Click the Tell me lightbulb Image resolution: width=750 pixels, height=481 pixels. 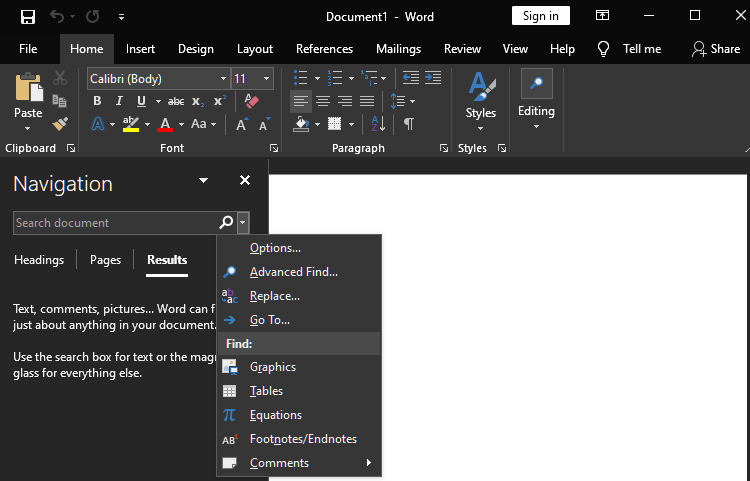pyautogui.click(x=604, y=49)
